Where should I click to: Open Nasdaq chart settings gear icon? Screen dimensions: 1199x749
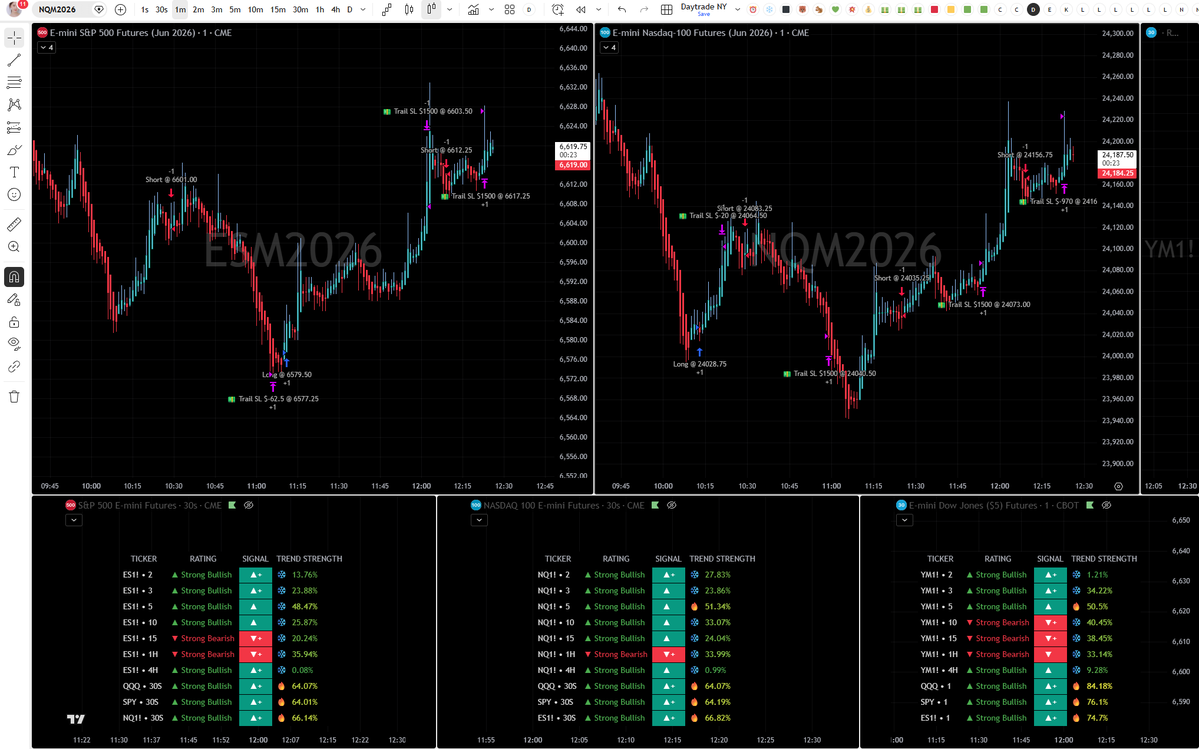pyautogui.click(x=1119, y=486)
